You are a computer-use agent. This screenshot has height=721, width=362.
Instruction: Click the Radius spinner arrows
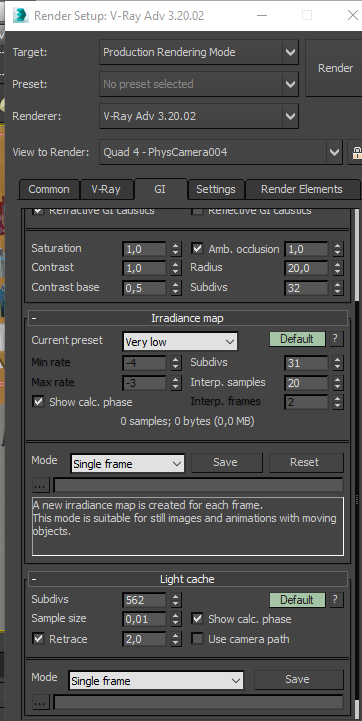(338, 269)
